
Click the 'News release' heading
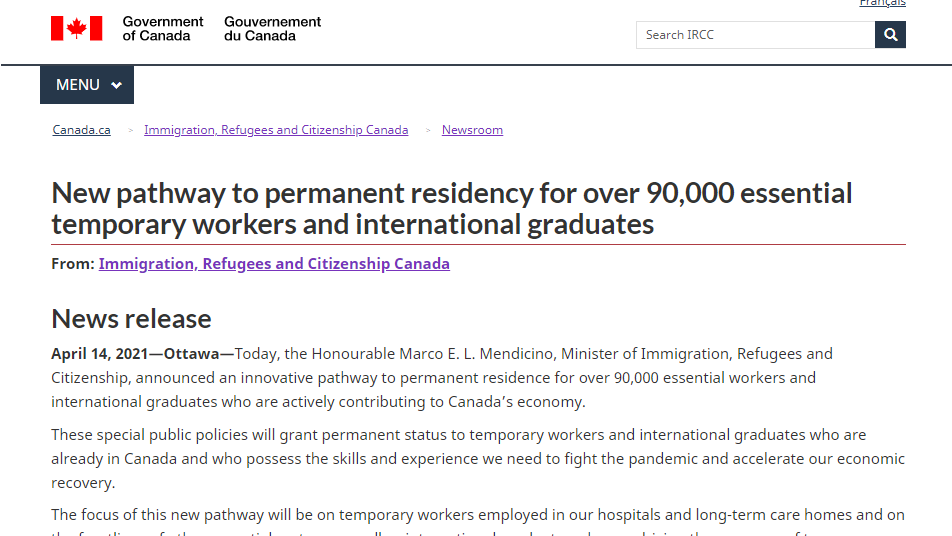131,319
